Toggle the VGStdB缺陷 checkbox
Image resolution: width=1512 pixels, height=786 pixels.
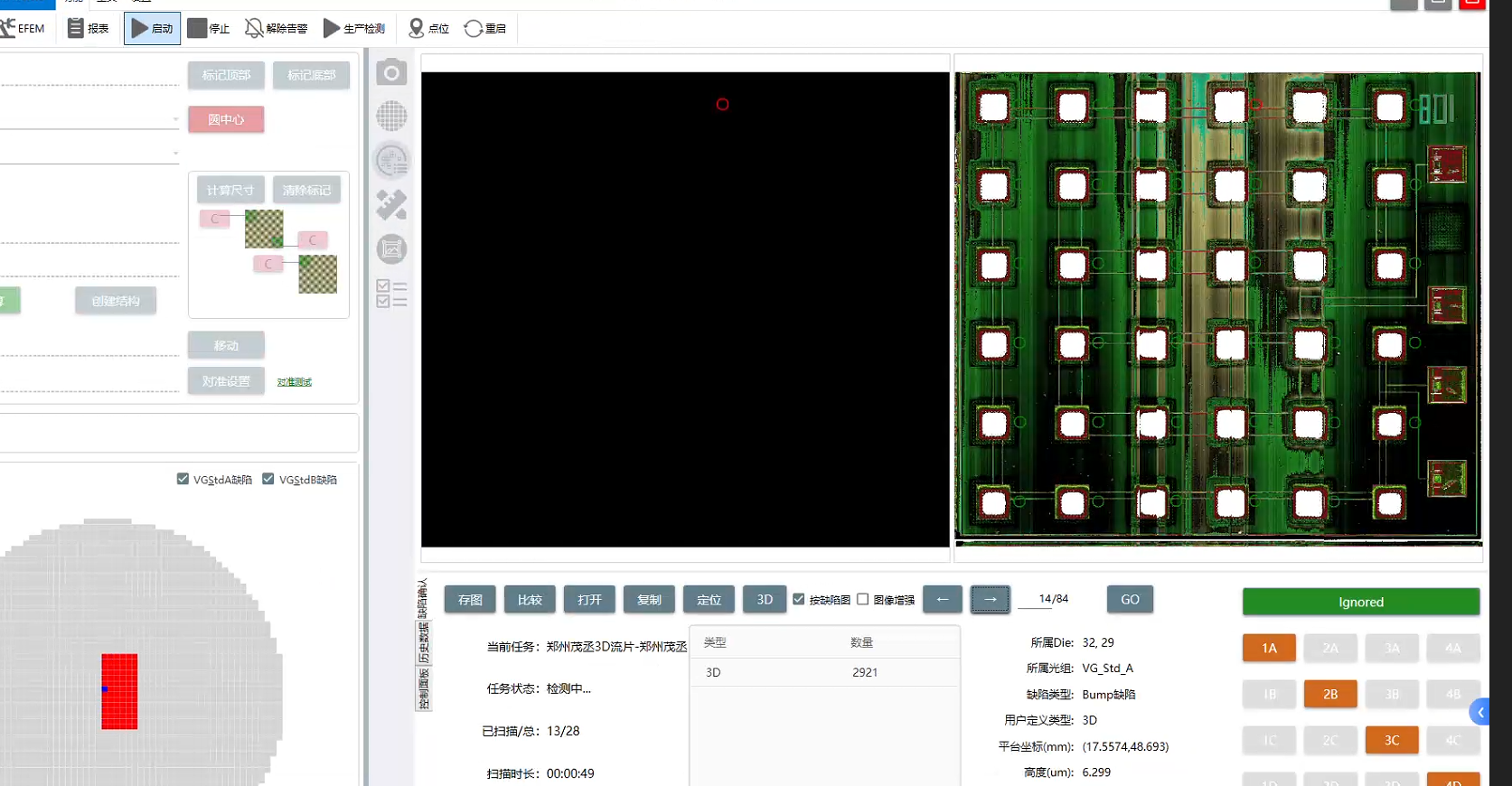pyautogui.click(x=268, y=479)
